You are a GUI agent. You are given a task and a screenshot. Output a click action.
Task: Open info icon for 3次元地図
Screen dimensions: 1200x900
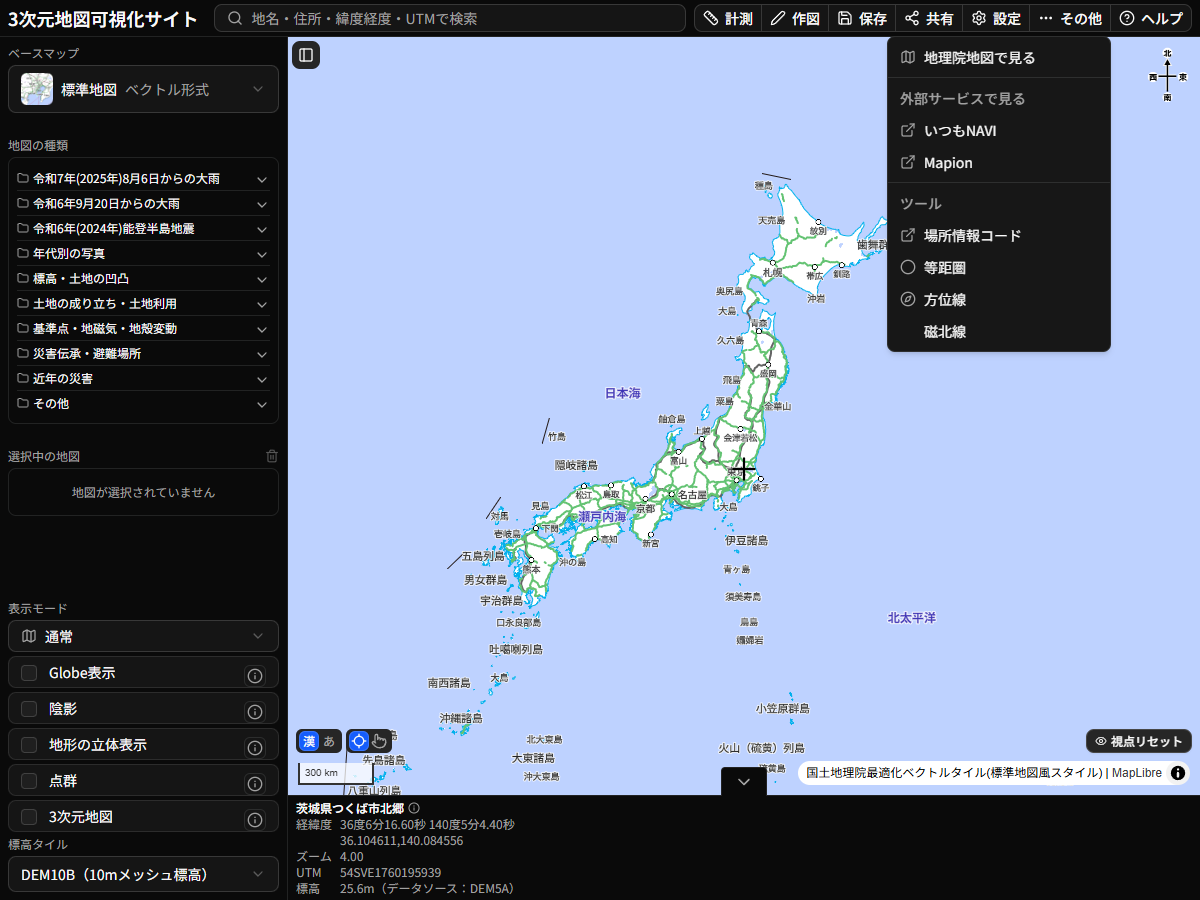(x=255, y=819)
